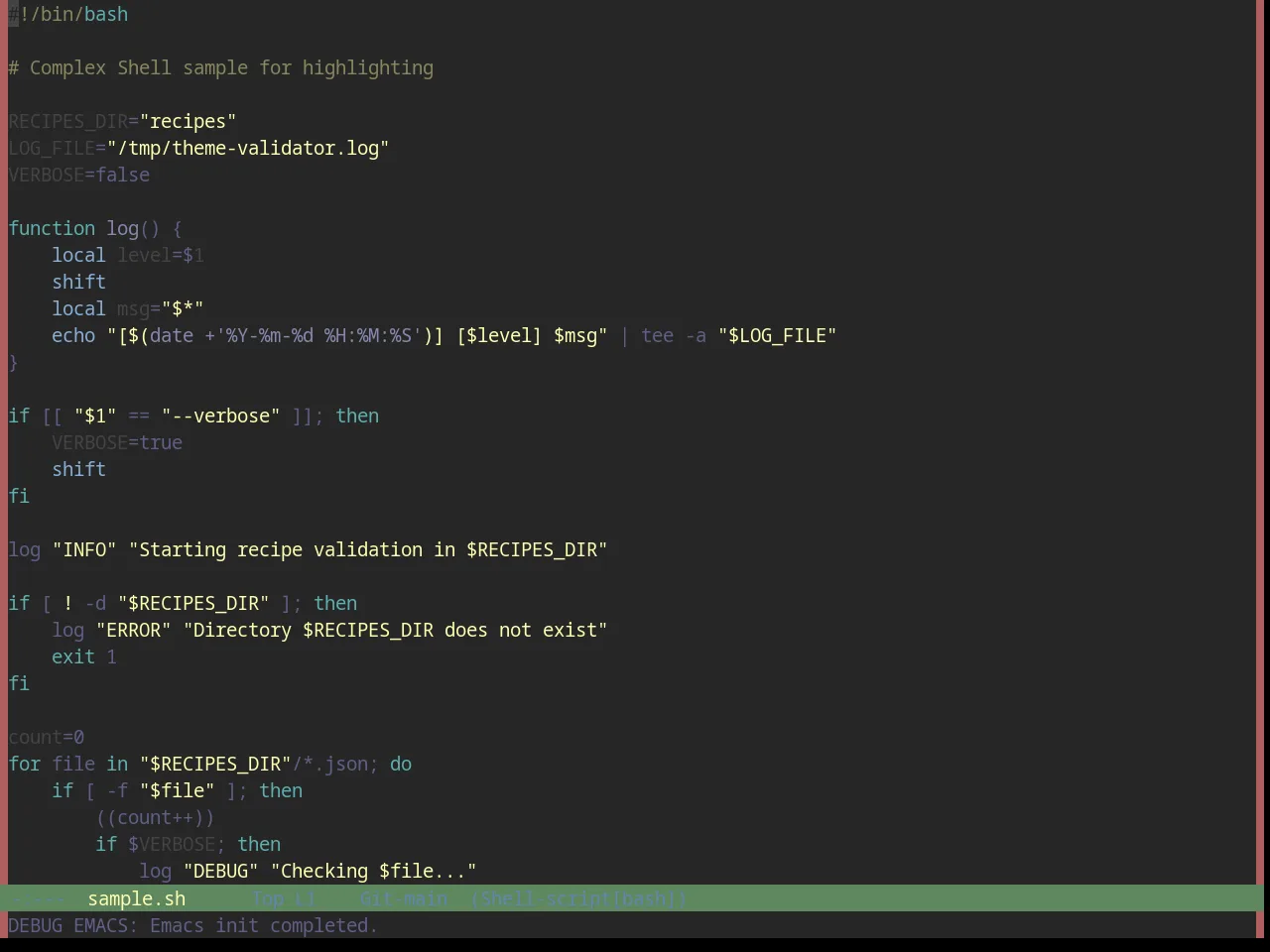
Task: Click the 'Directory $RECIPES_DIR does not exist' string
Action: [x=395, y=631]
